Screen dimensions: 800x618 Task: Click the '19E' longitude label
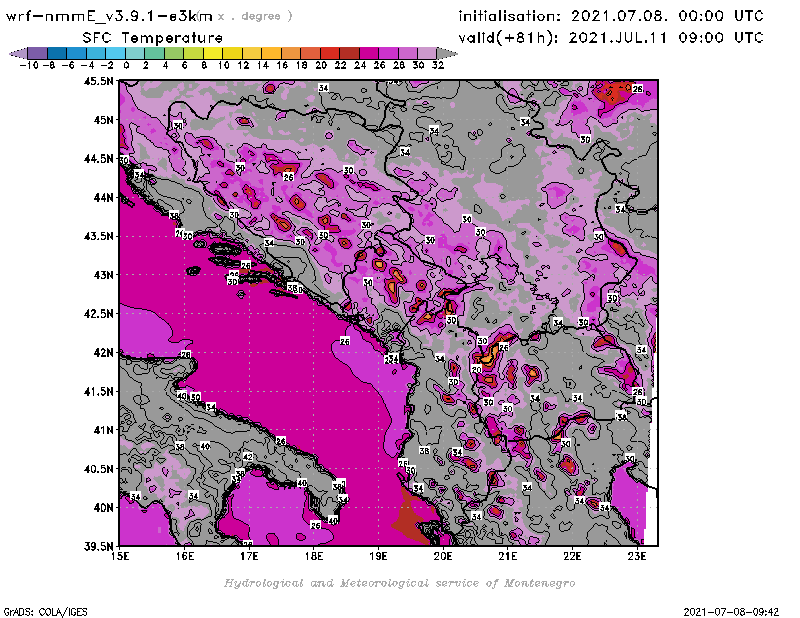pyautogui.click(x=379, y=556)
